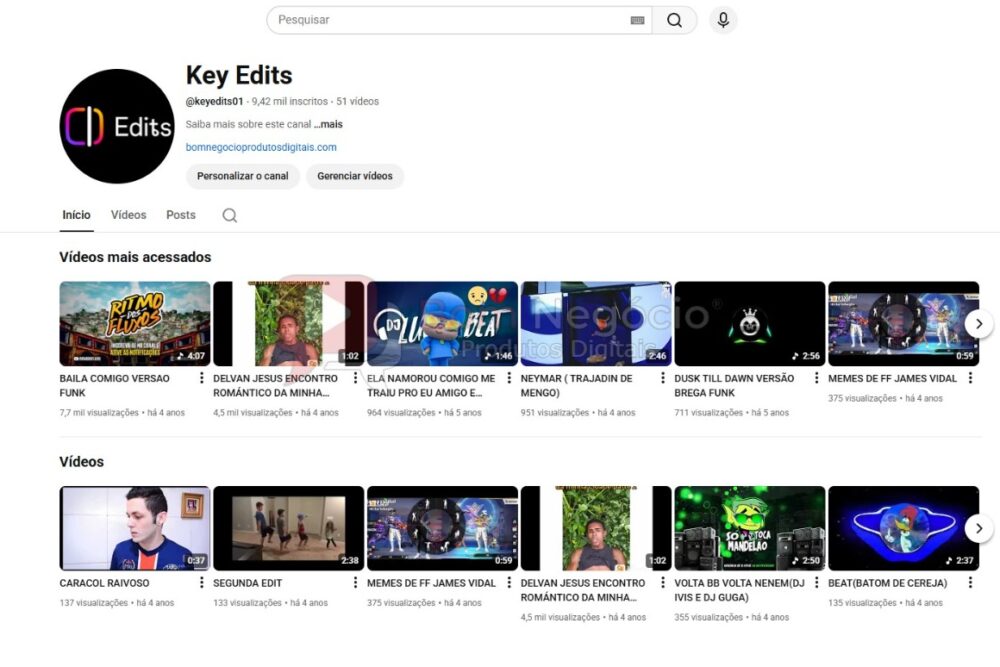Click the next arrow on "Vídeos mais acessados" carousel
Viewport: 1000px width, 667px height.
[x=979, y=323]
